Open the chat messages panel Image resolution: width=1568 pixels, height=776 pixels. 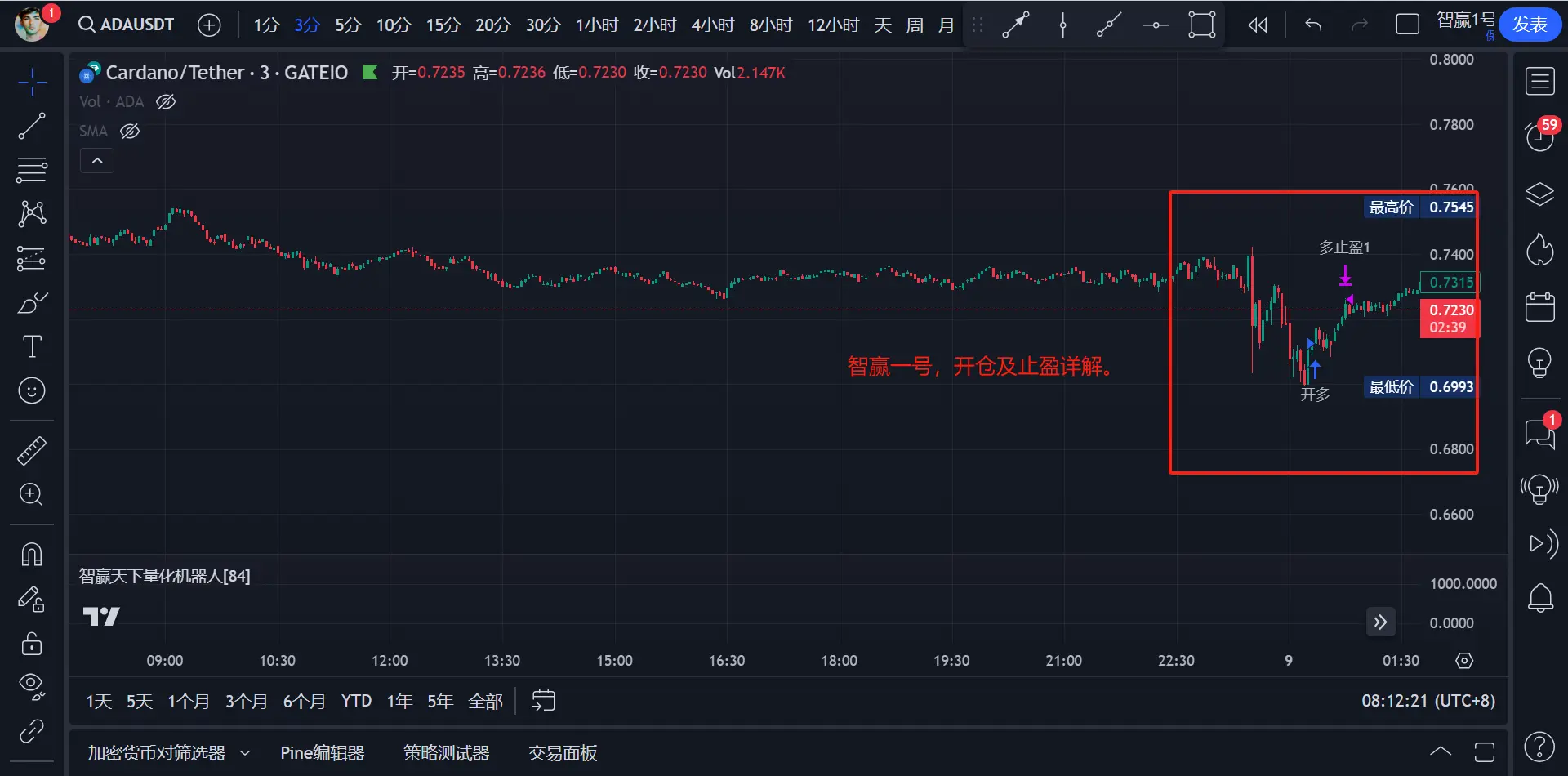(1540, 433)
